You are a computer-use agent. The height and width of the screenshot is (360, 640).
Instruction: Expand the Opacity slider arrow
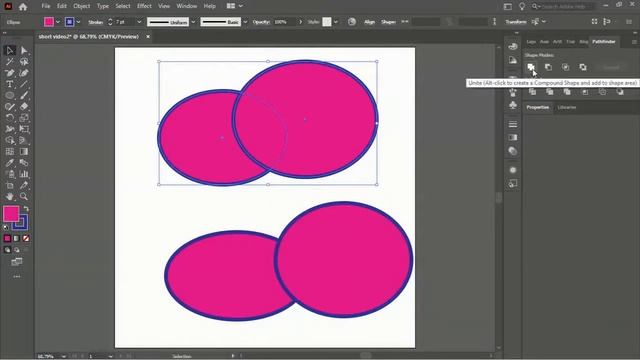(x=301, y=22)
